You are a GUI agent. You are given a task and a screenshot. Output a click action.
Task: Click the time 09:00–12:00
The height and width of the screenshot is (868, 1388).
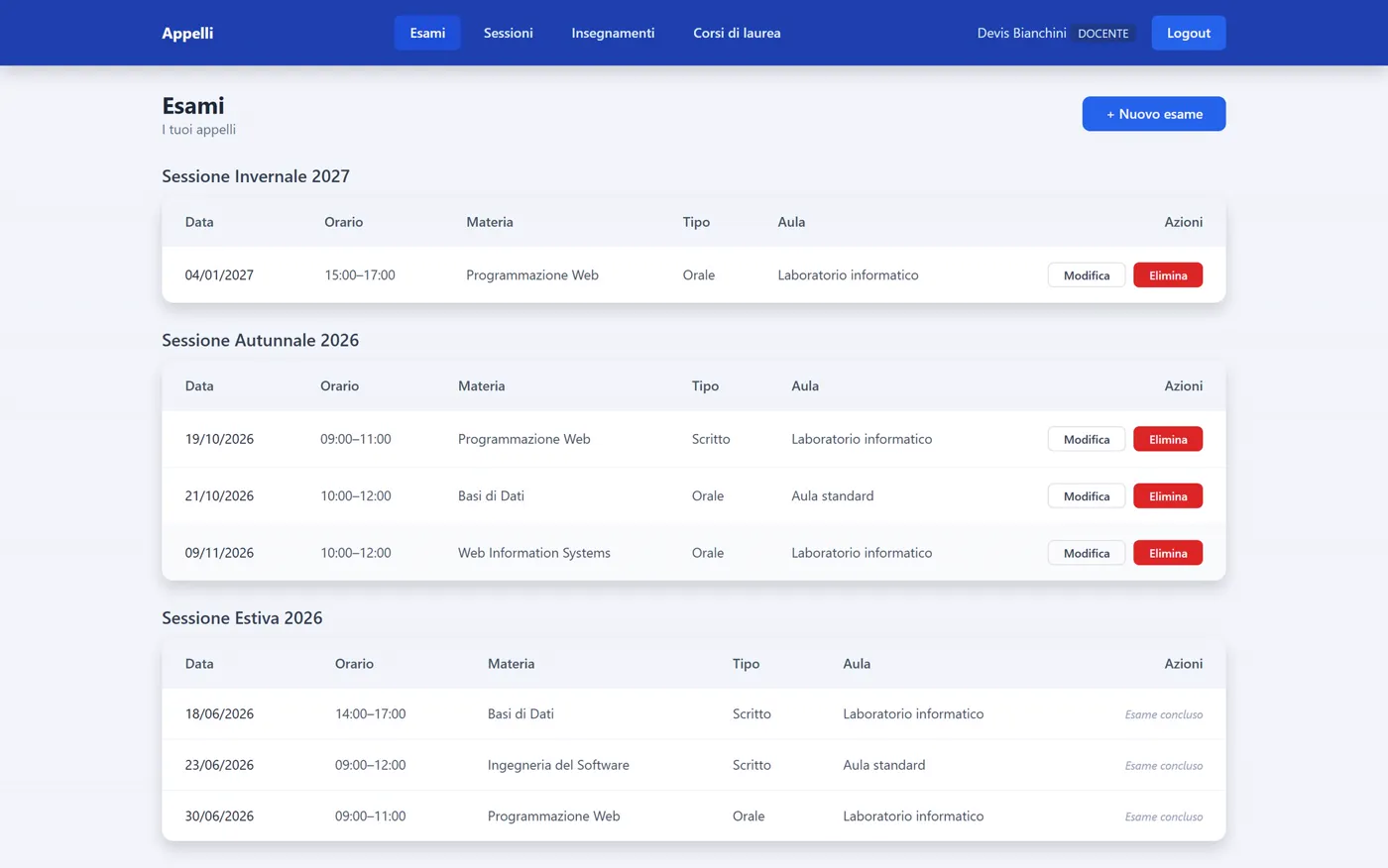[371, 765]
